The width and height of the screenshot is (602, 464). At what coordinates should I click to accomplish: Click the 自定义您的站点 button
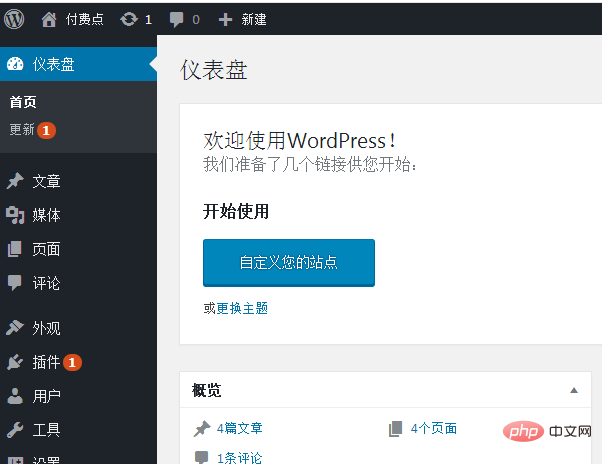click(288, 263)
